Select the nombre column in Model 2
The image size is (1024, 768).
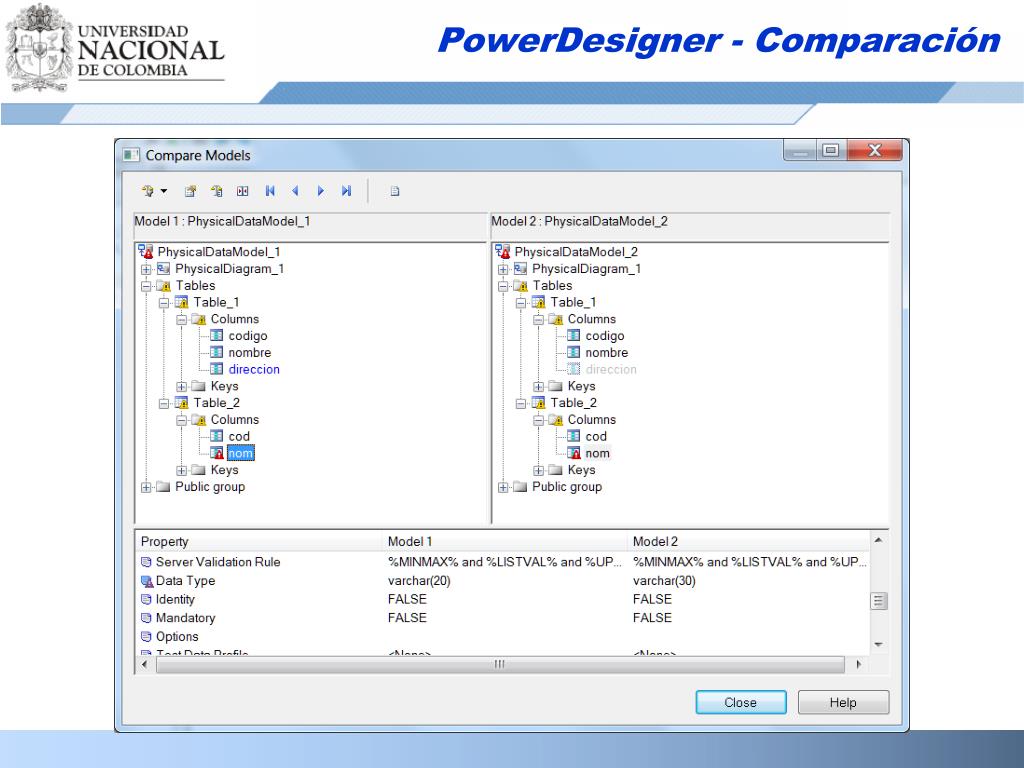tap(607, 353)
